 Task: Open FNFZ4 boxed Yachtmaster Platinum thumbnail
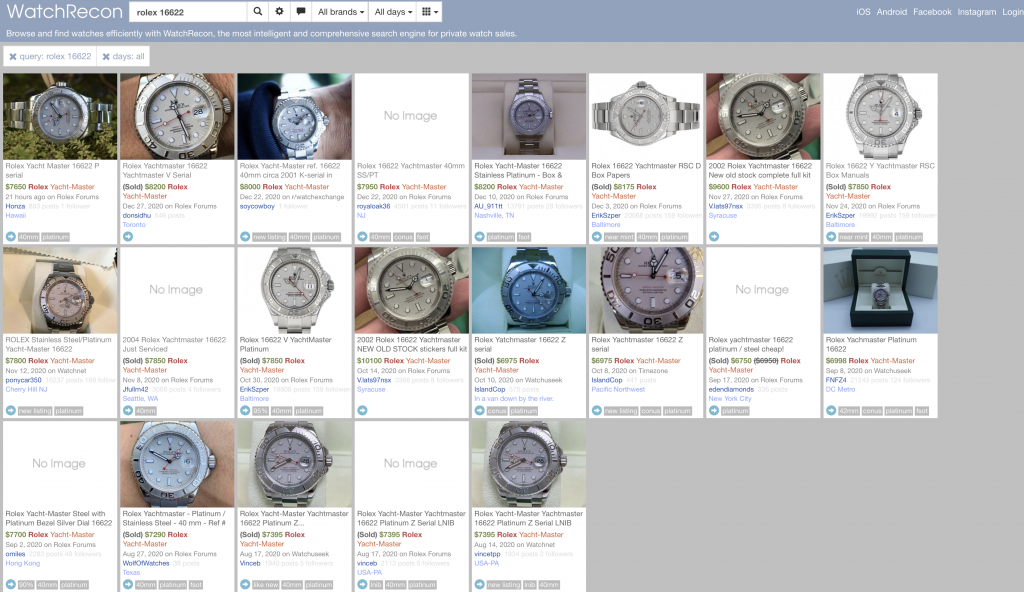(x=880, y=290)
